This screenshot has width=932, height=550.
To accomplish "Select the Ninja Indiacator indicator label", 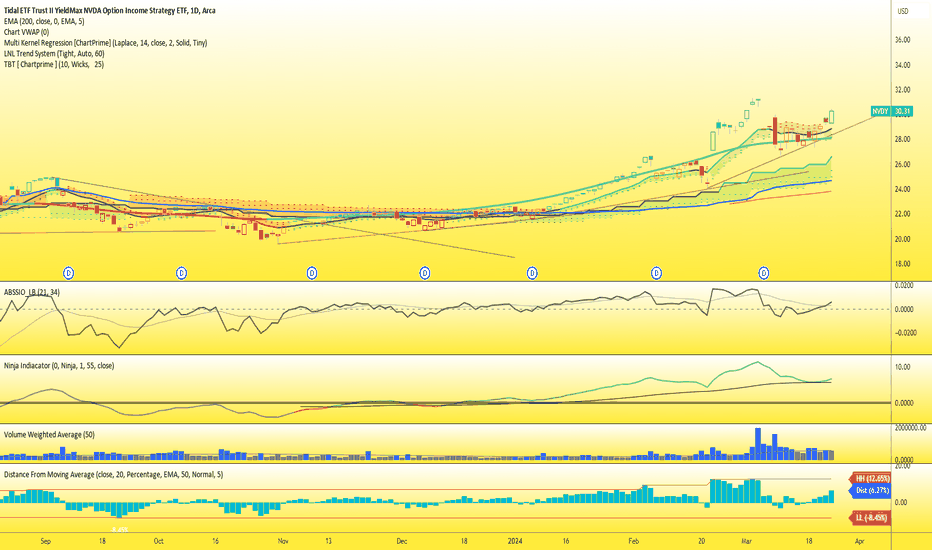I will [59, 365].
